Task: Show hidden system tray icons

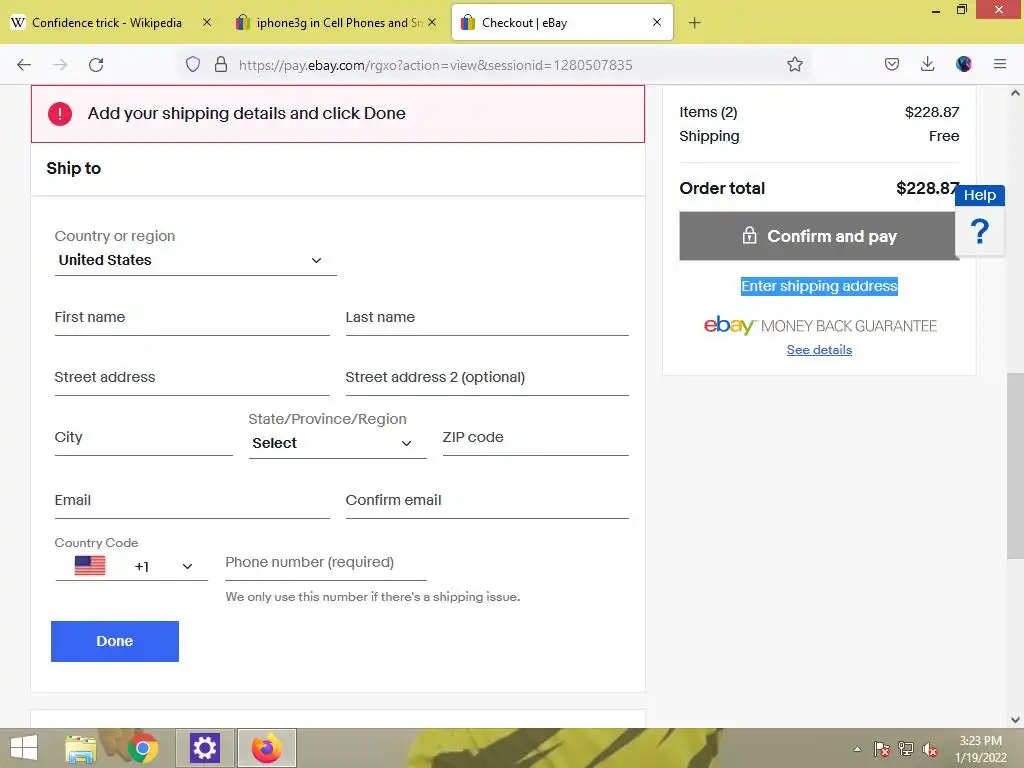Action: click(x=857, y=749)
